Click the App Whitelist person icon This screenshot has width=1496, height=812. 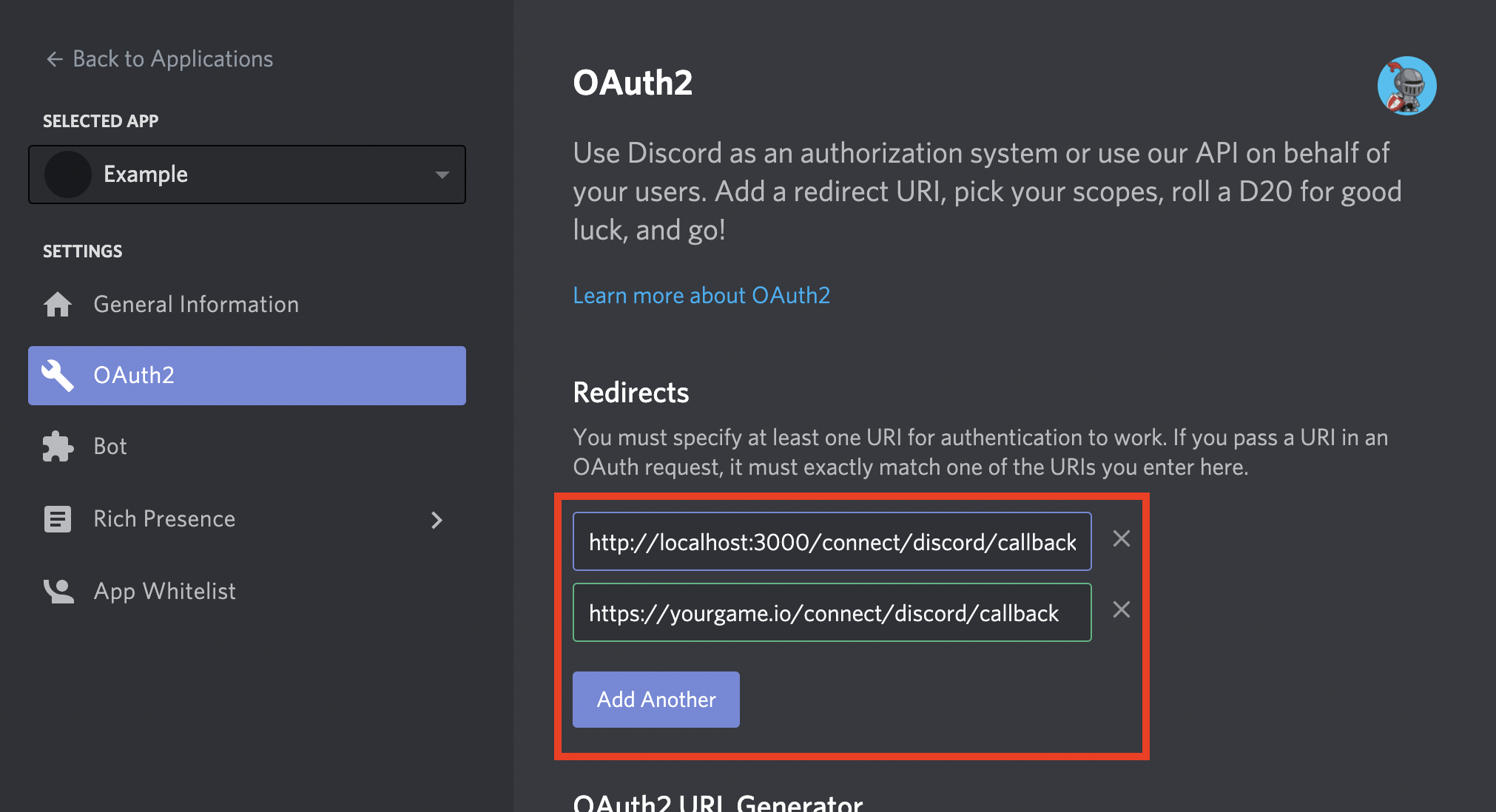(58, 591)
